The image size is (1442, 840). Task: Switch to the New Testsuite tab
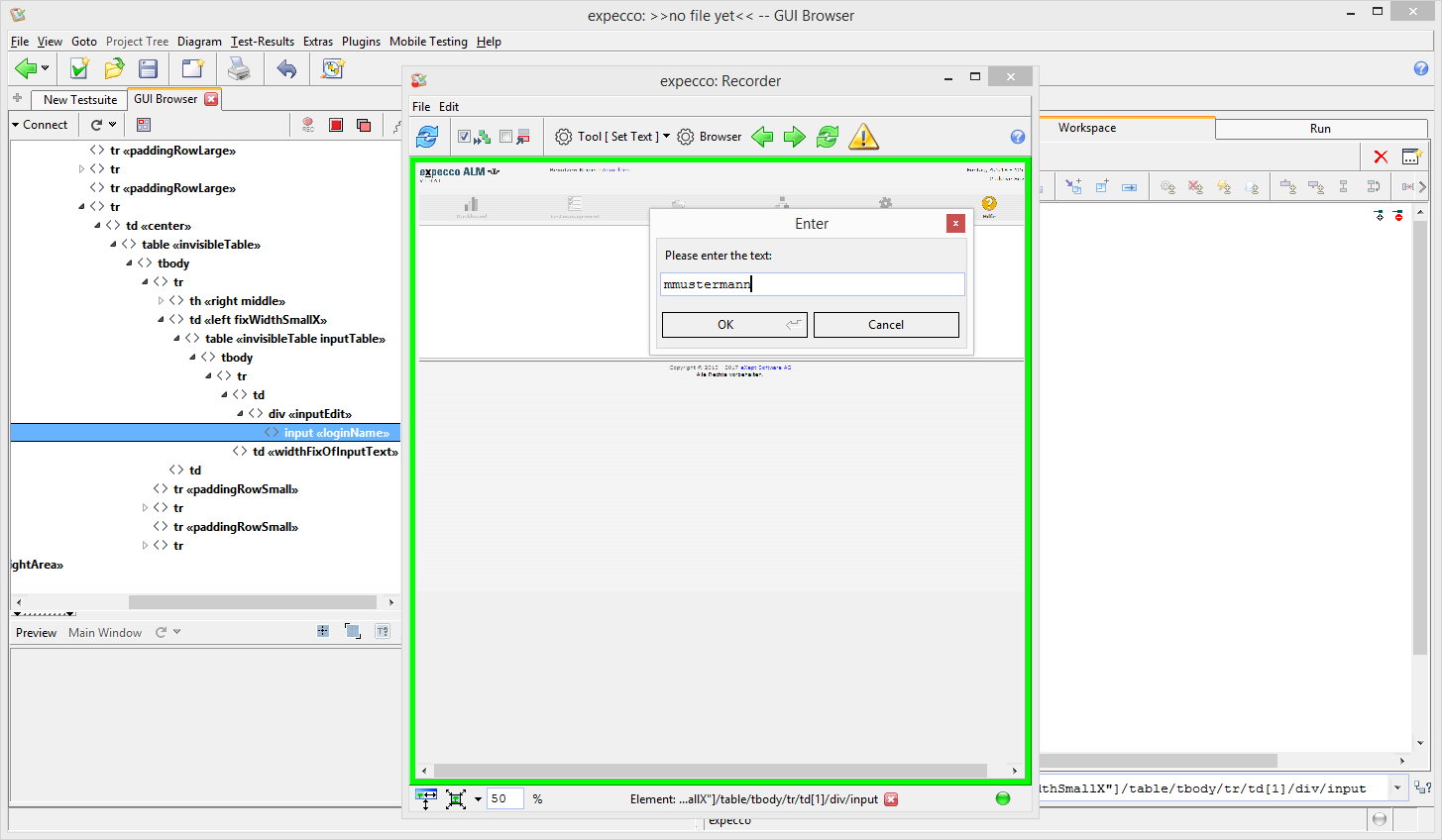79,100
